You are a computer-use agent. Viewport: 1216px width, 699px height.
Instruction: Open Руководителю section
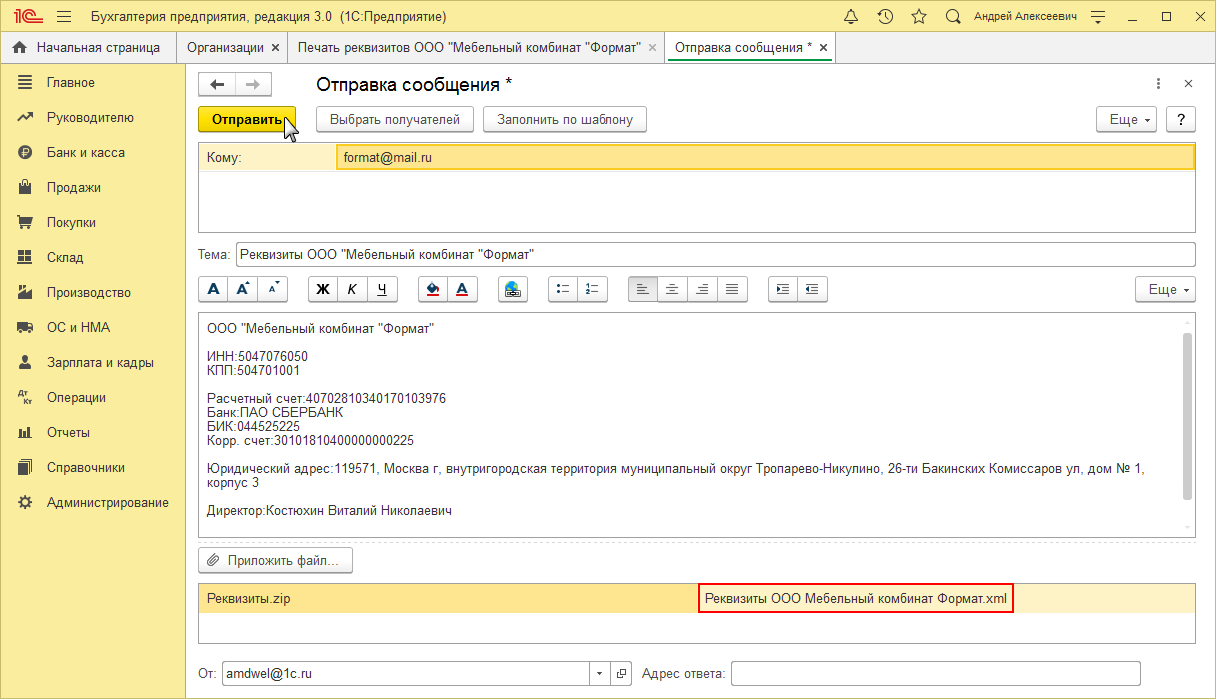click(x=92, y=117)
